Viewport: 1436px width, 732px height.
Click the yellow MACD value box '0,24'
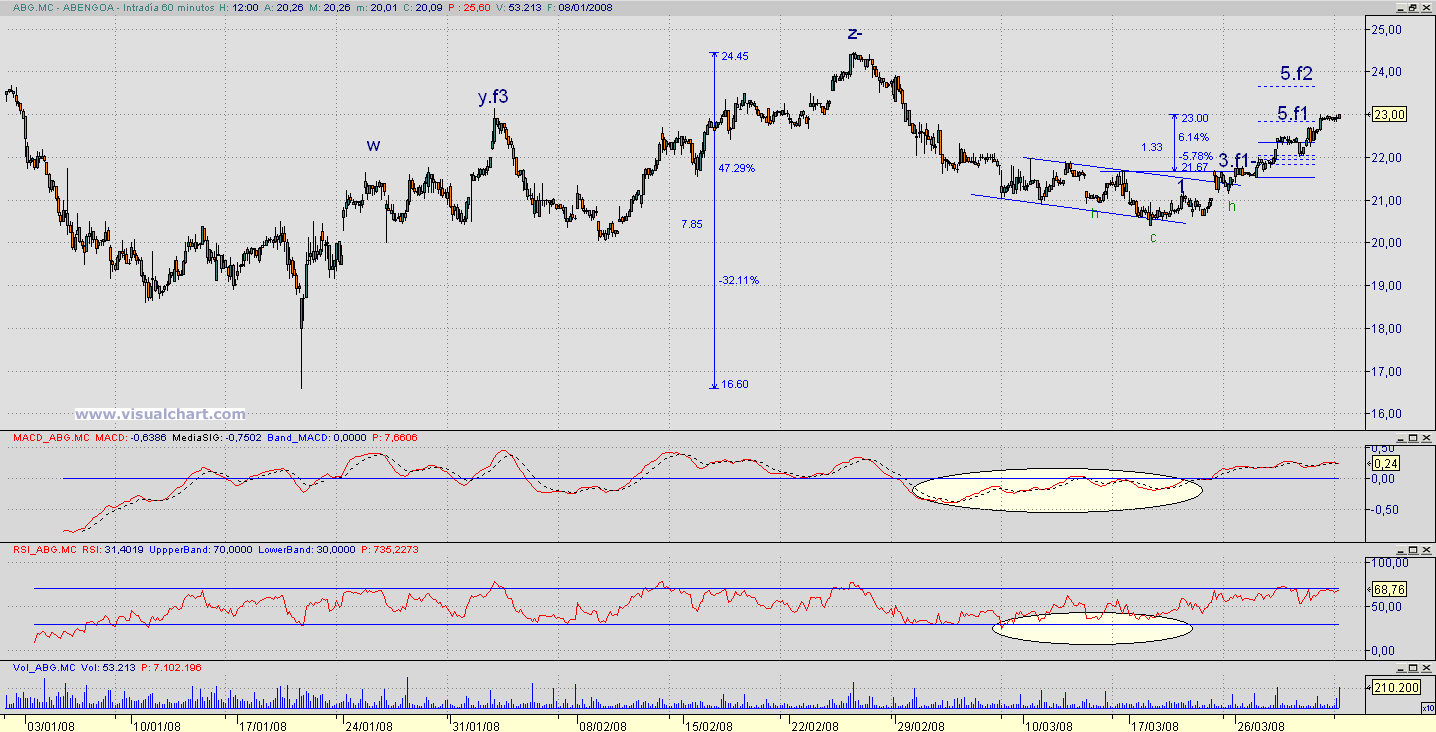[1386, 463]
